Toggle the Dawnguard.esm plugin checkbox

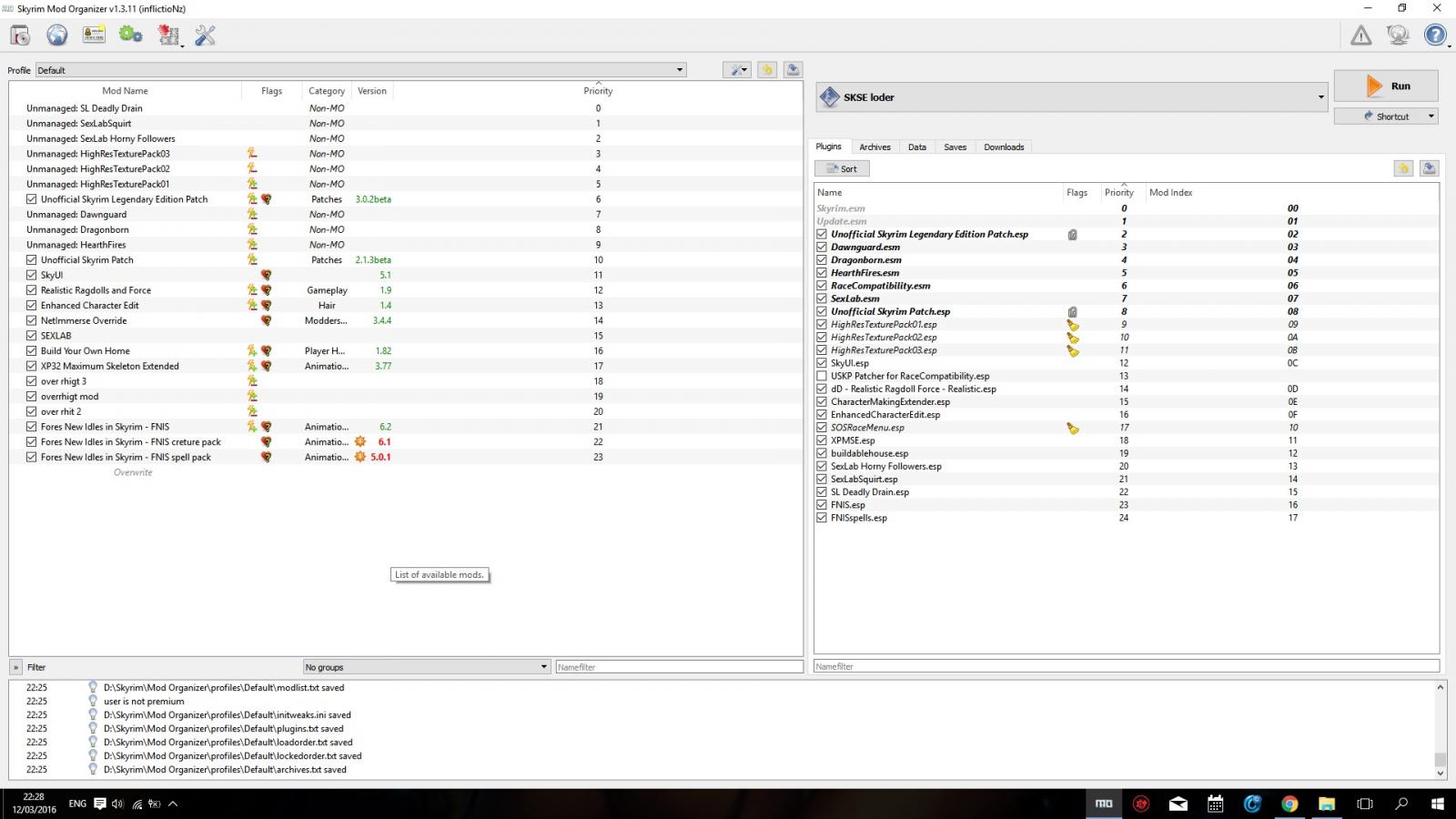[823, 247]
